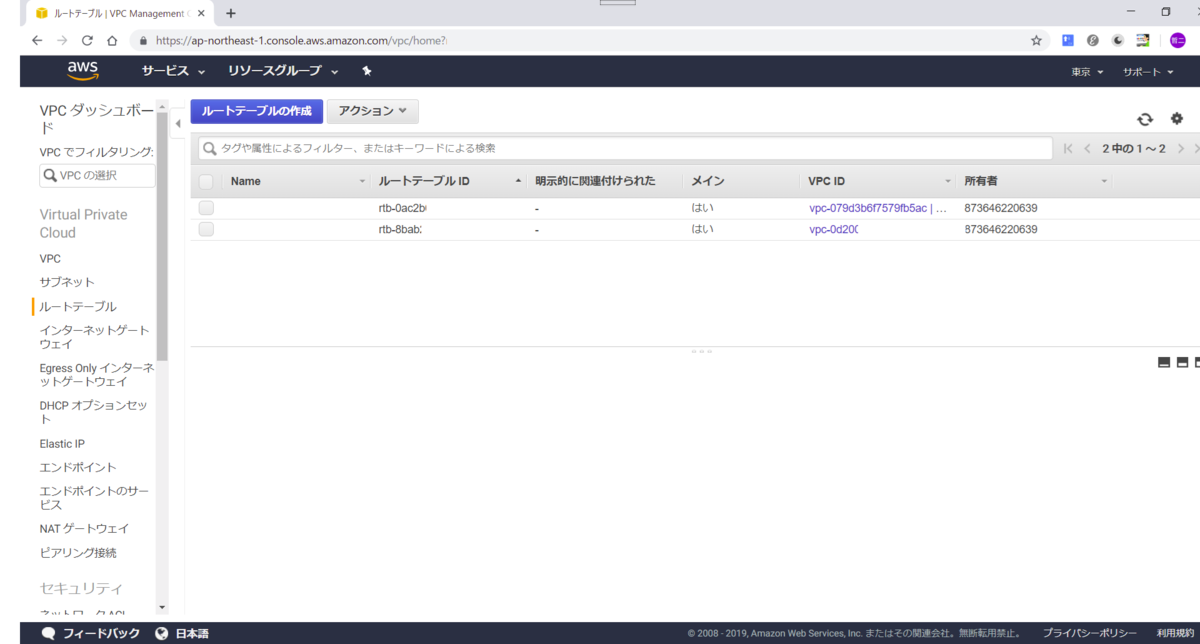The image size is (1200, 644).
Task: Switch to split-pane view layout
Action: [1182, 361]
